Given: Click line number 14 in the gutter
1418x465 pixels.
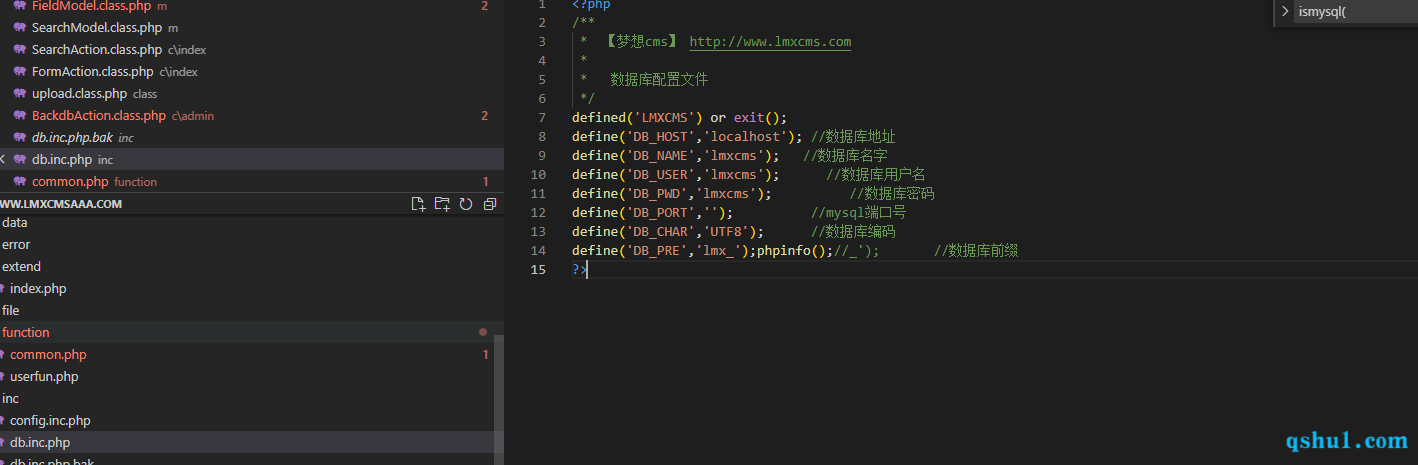Looking at the screenshot, I should tap(539, 251).
